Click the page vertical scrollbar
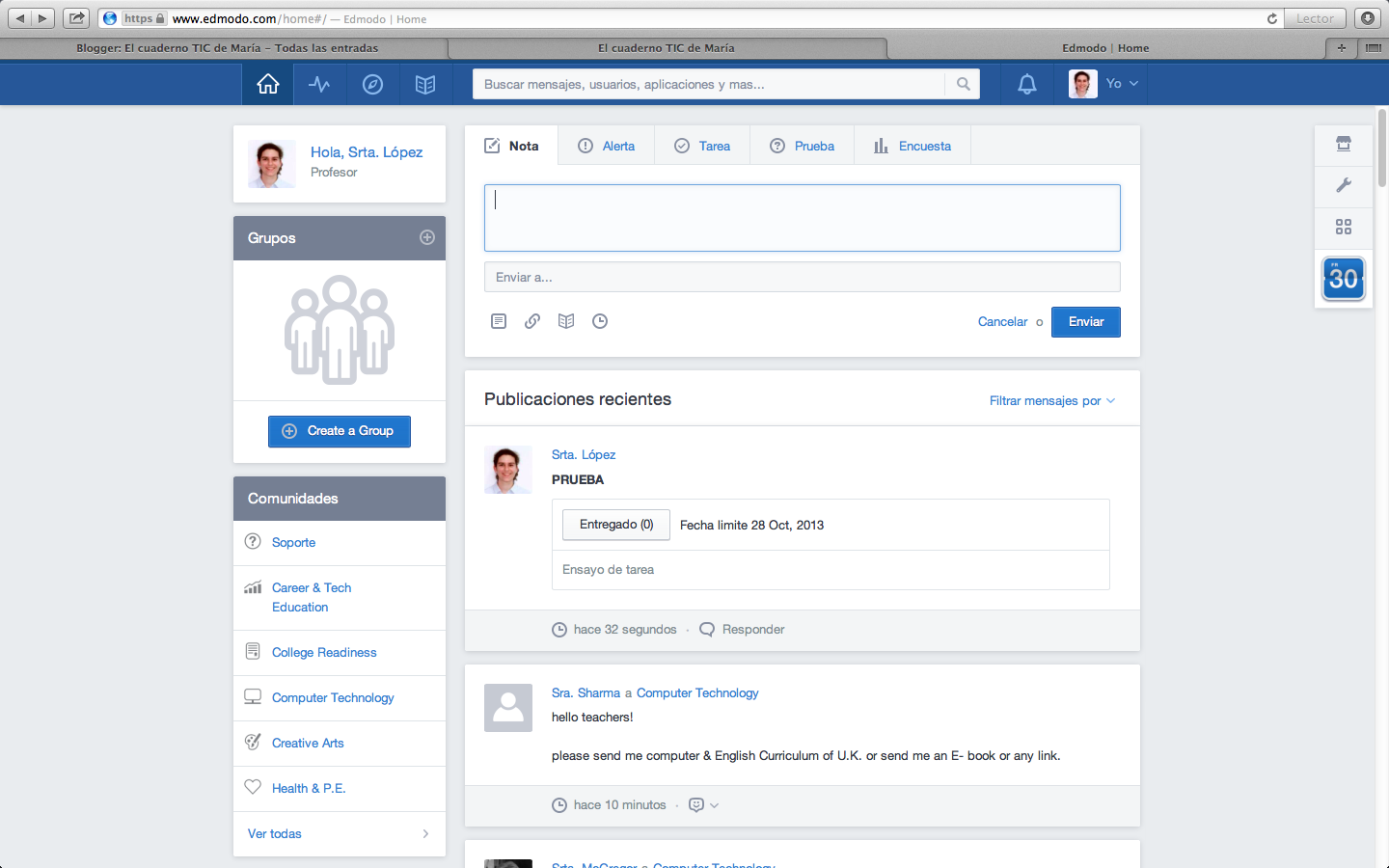The height and width of the screenshot is (868, 1389). click(1382, 149)
